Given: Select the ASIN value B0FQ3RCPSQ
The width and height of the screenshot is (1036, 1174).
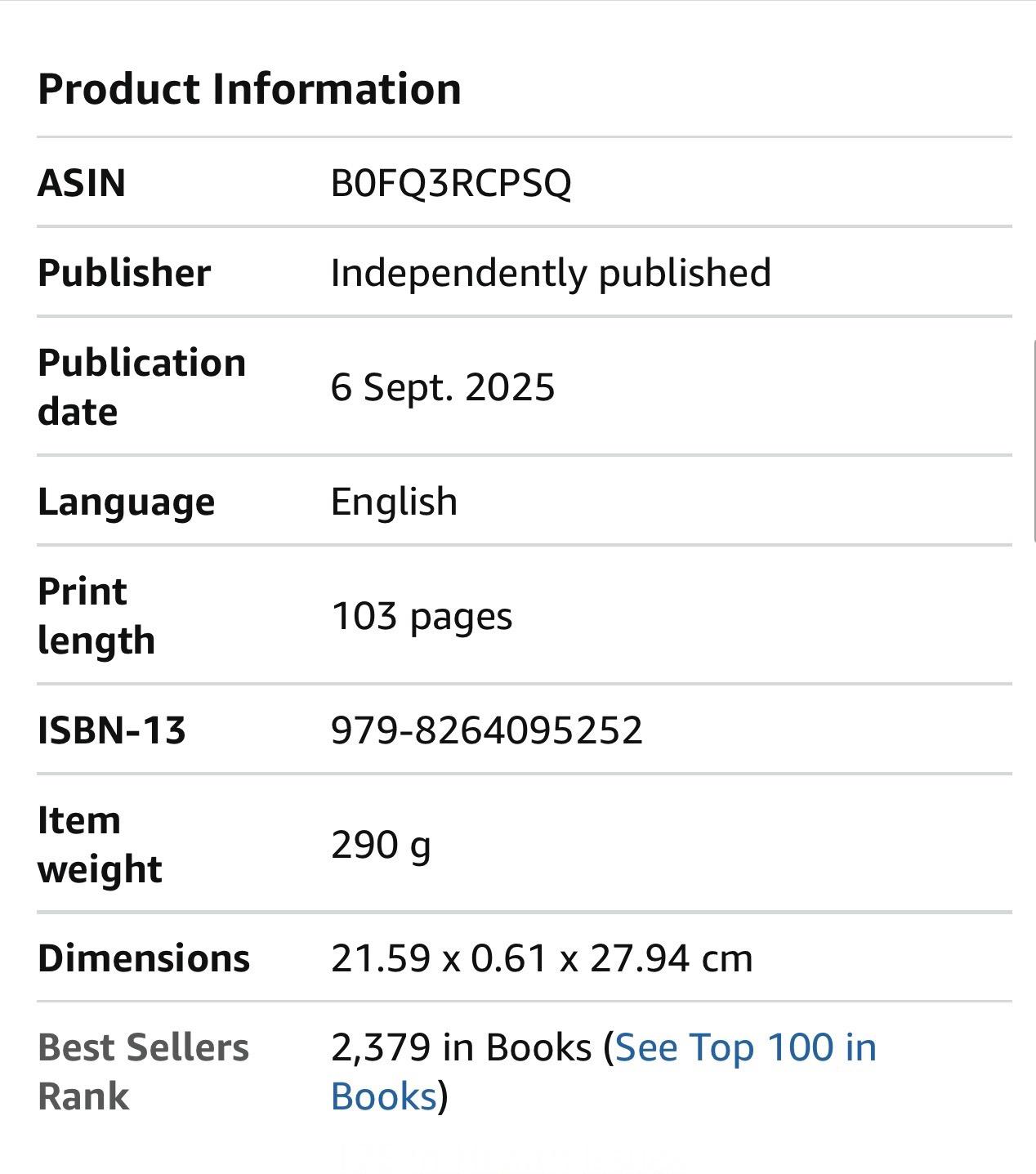Looking at the screenshot, I should (450, 183).
